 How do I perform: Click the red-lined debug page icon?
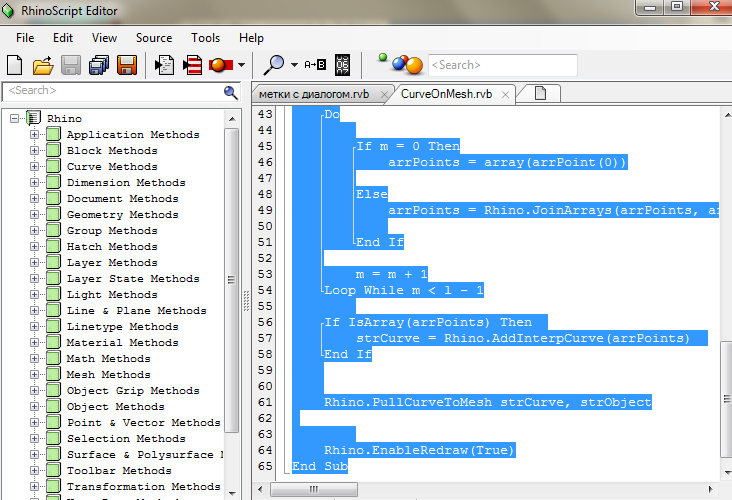click(x=192, y=65)
